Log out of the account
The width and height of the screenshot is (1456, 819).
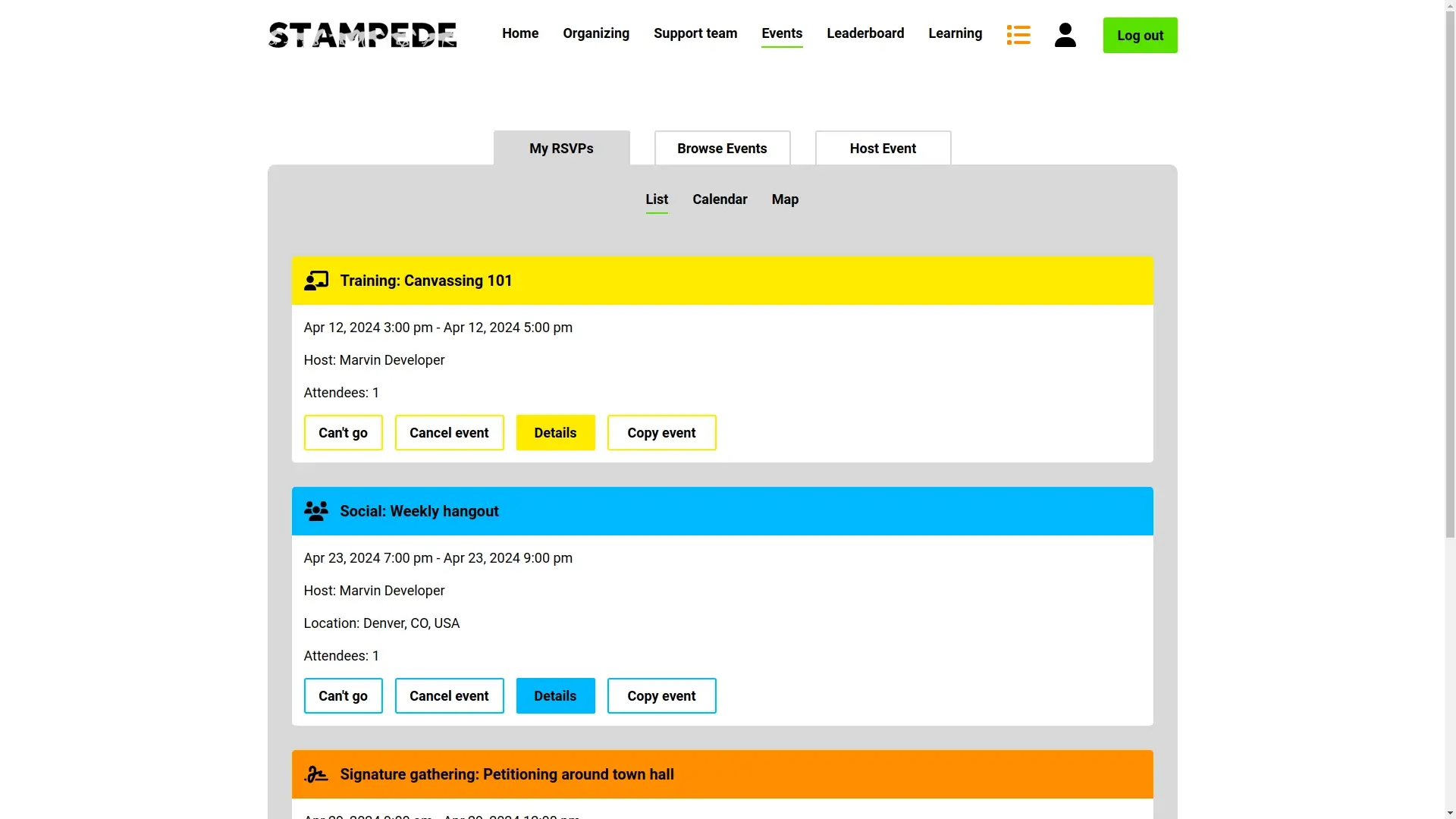coord(1140,36)
